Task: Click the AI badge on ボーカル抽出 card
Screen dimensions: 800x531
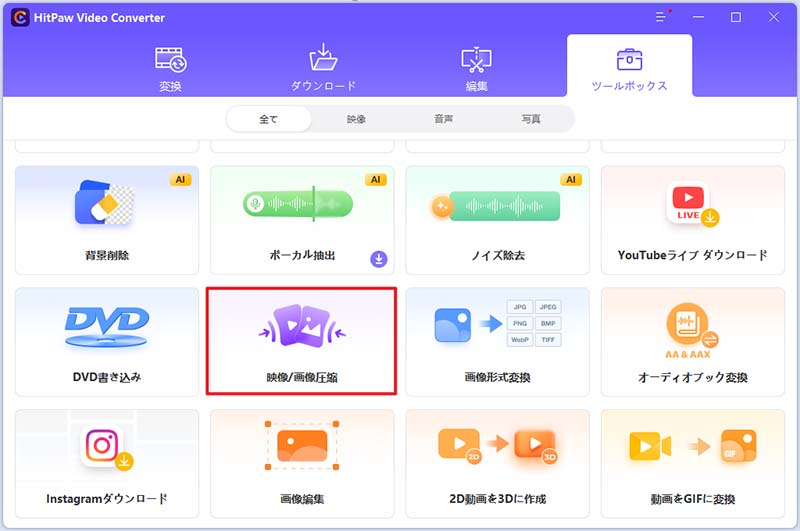Action: click(376, 180)
